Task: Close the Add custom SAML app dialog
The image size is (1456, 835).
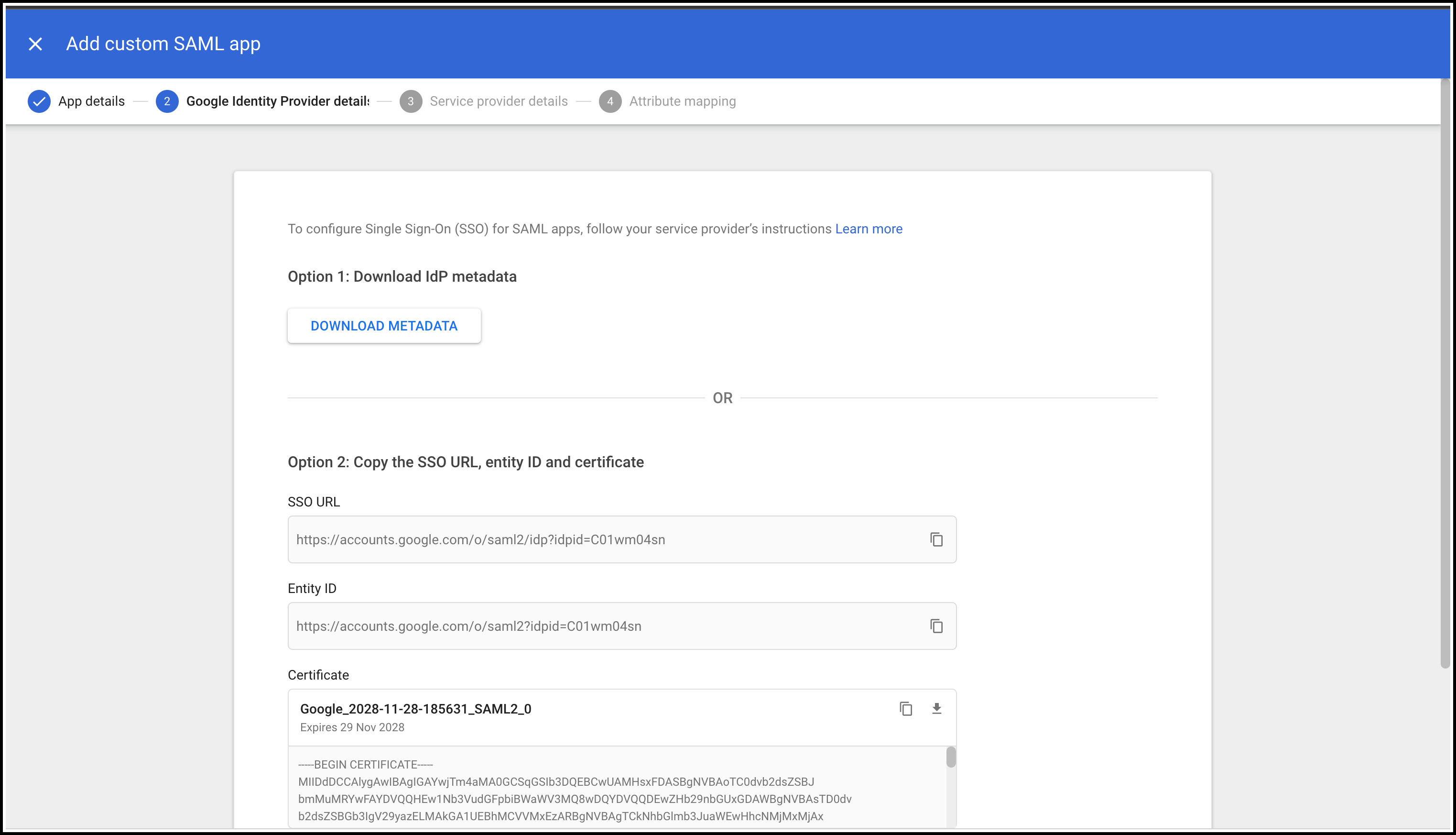Action: [x=35, y=44]
